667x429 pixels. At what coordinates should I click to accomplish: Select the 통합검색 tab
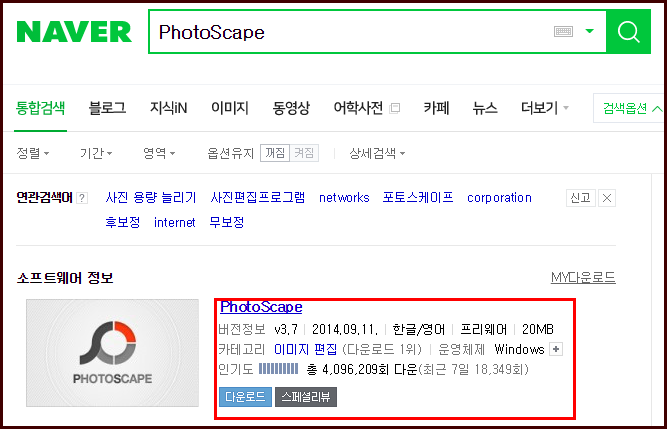(x=40, y=108)
